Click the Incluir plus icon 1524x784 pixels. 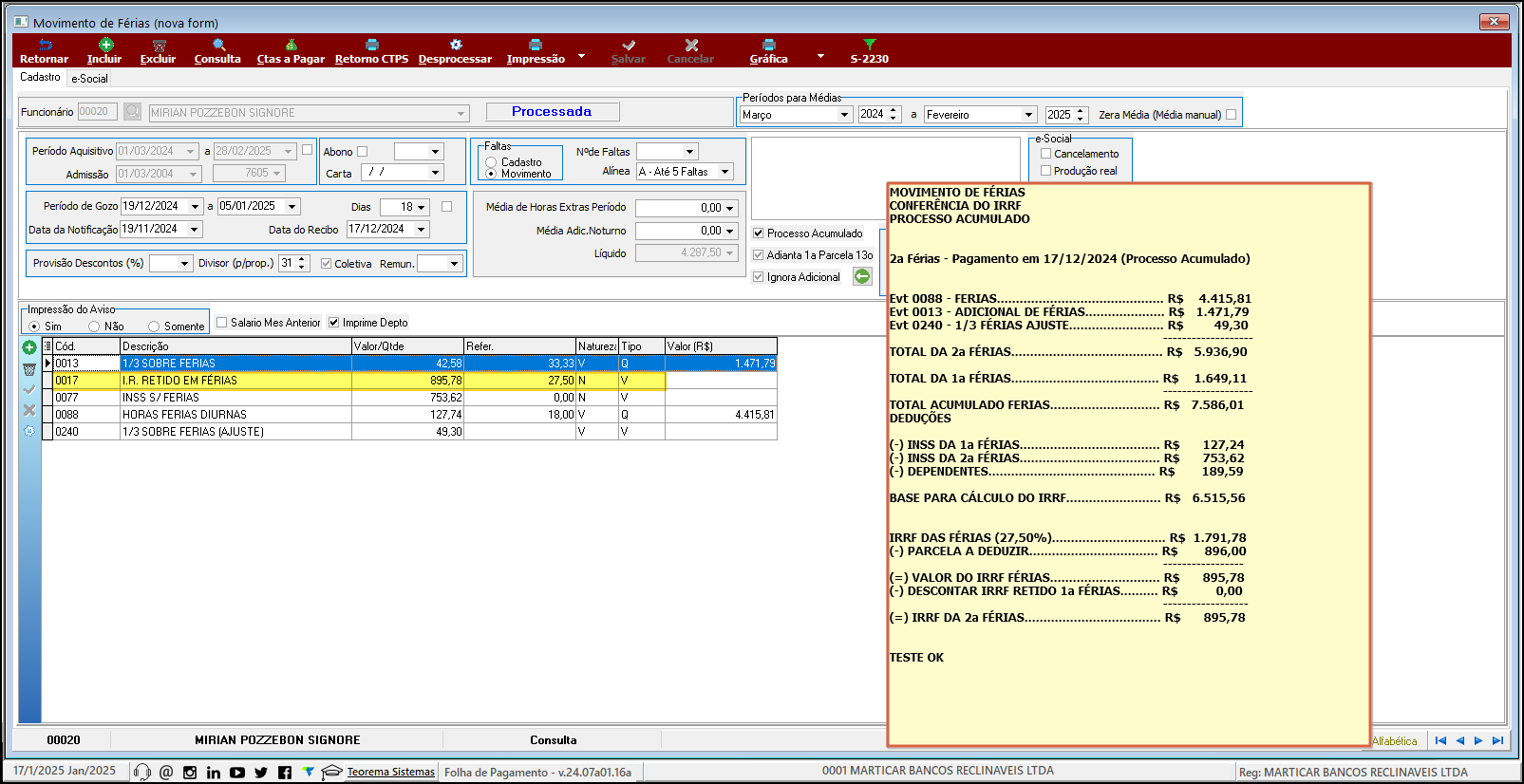tap(105, 45)
